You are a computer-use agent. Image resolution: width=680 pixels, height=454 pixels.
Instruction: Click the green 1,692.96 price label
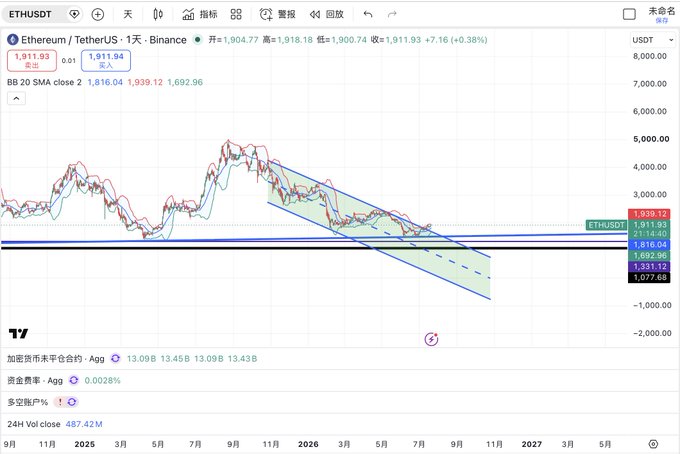tap(649, 255)
